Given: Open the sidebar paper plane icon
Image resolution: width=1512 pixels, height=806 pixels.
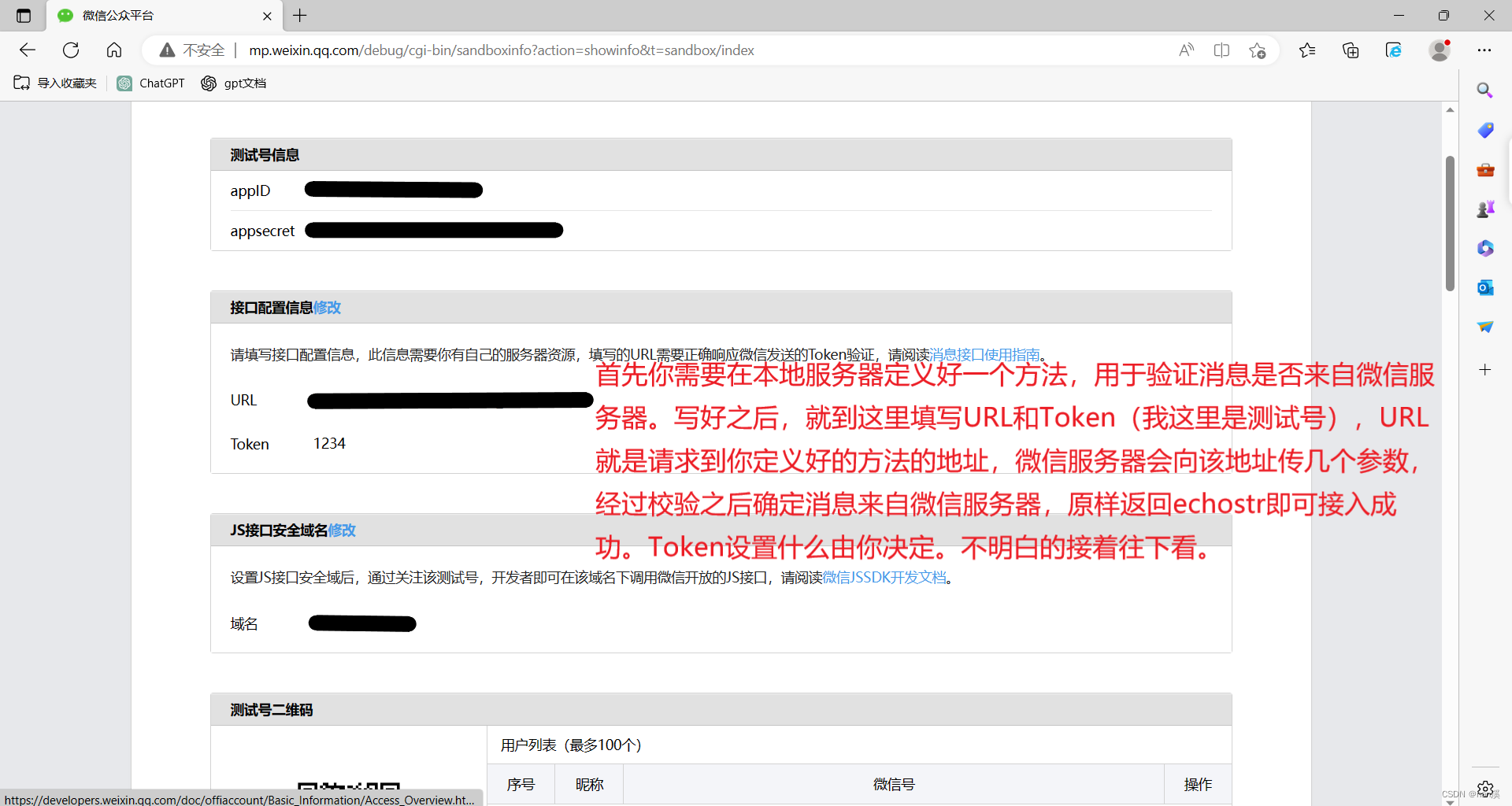Looking at the screenshot, I should (x=1485, y=327).
